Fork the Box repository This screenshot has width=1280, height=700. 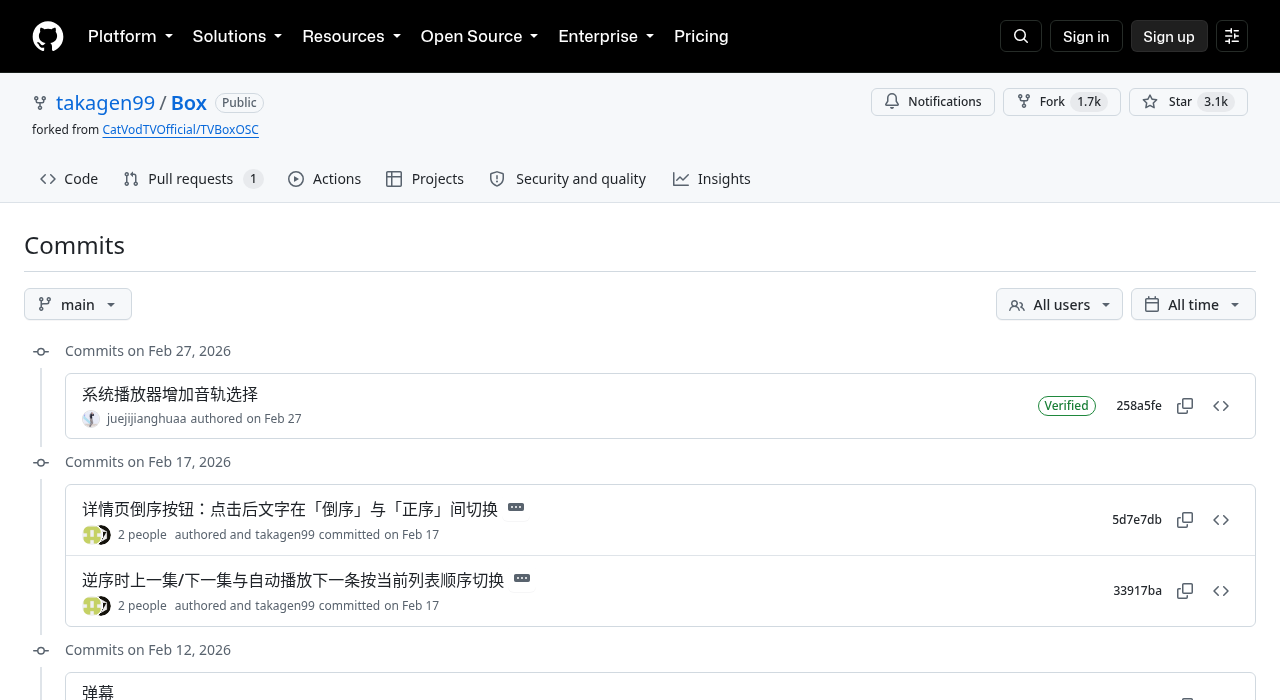coord(1062,102)
